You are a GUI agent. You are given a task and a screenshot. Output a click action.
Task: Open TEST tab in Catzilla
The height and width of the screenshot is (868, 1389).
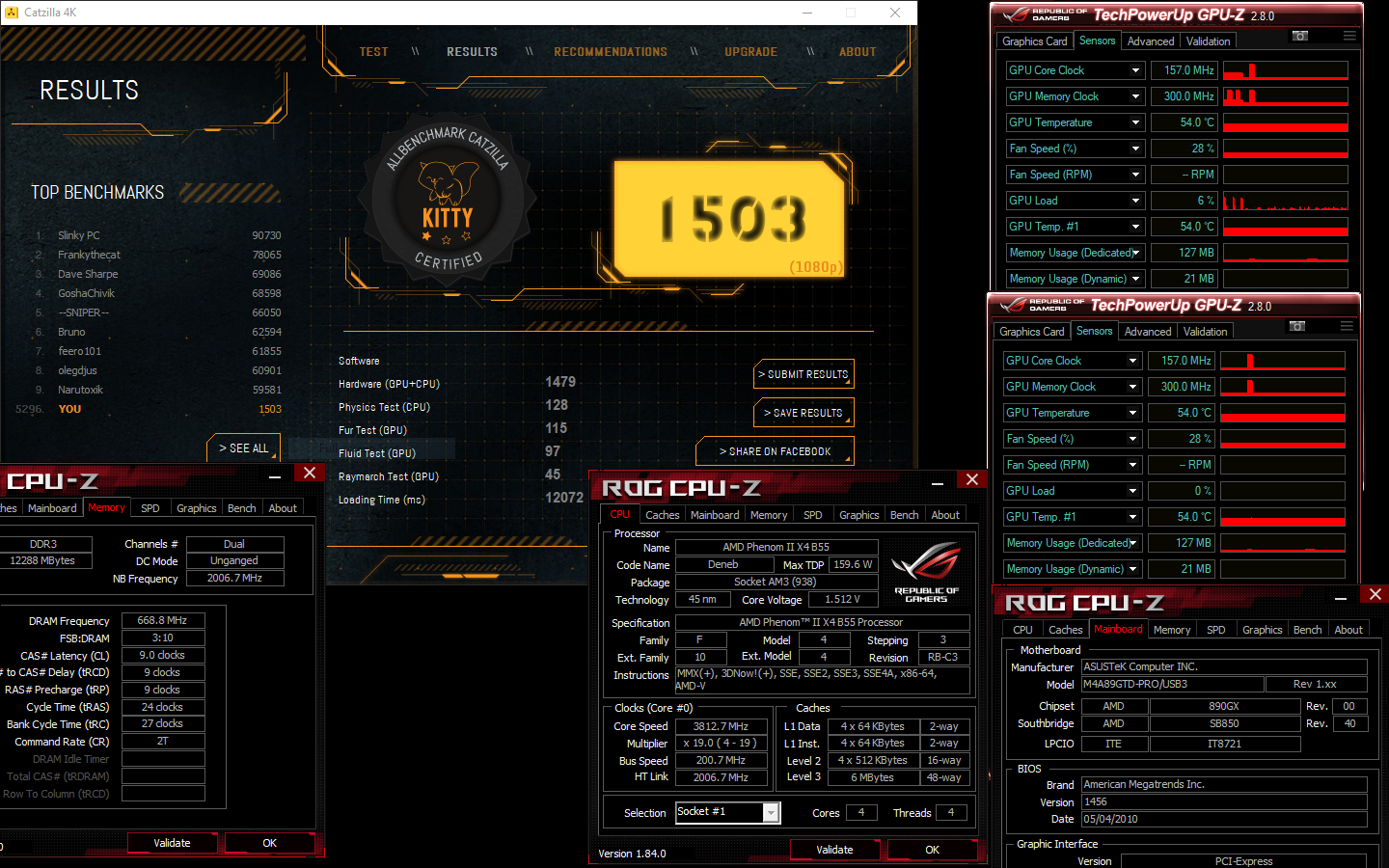[374, 52]
